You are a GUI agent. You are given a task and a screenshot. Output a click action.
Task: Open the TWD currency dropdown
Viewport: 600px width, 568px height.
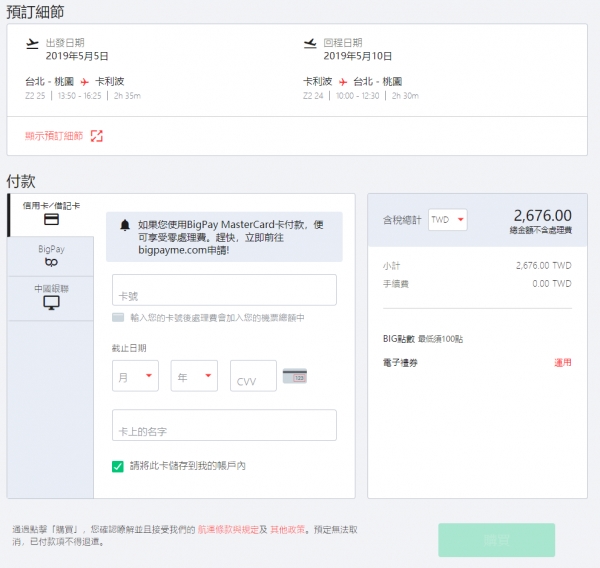click(447, 219)
